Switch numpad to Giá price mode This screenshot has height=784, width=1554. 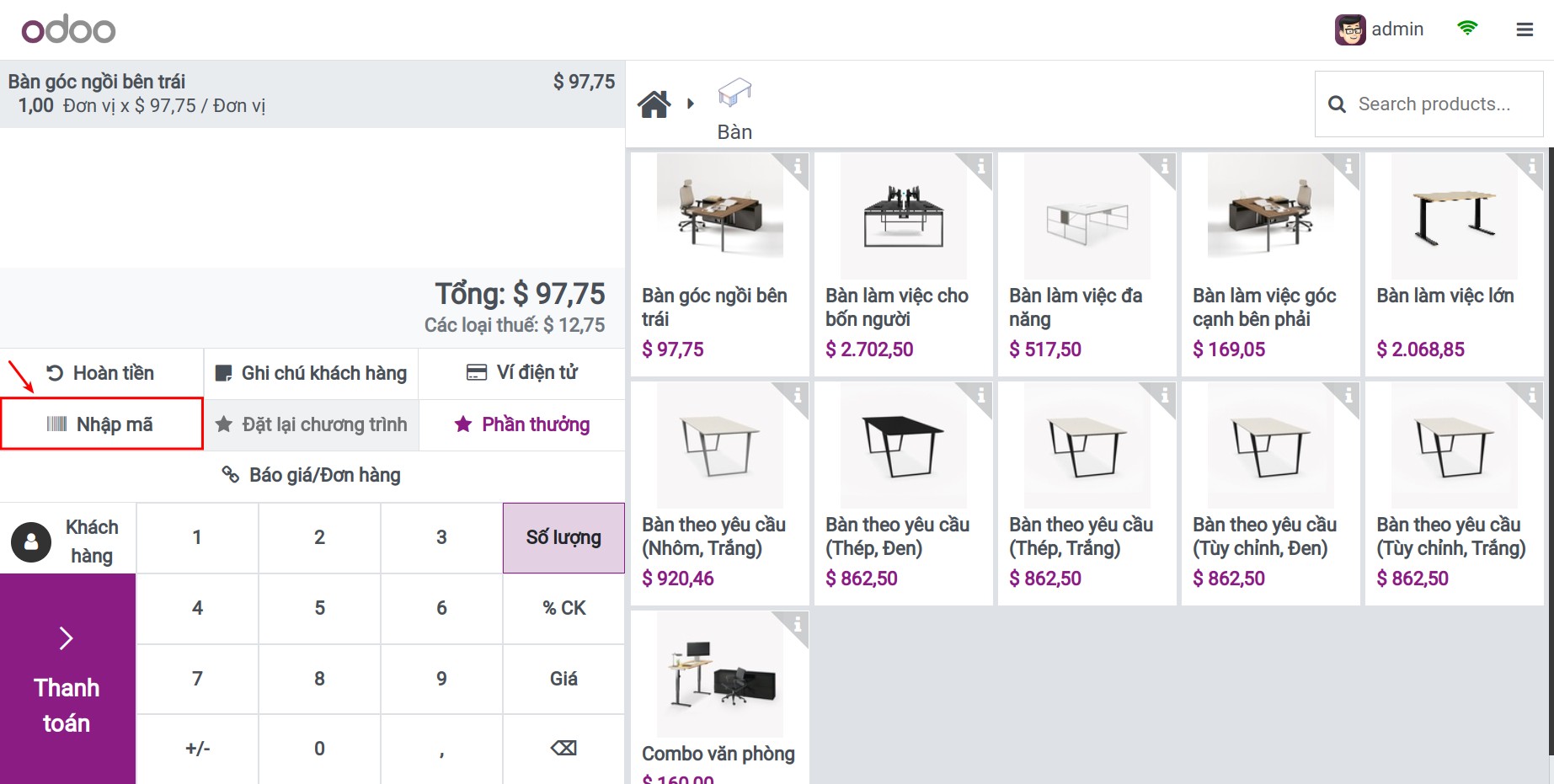tap(563, 679)
